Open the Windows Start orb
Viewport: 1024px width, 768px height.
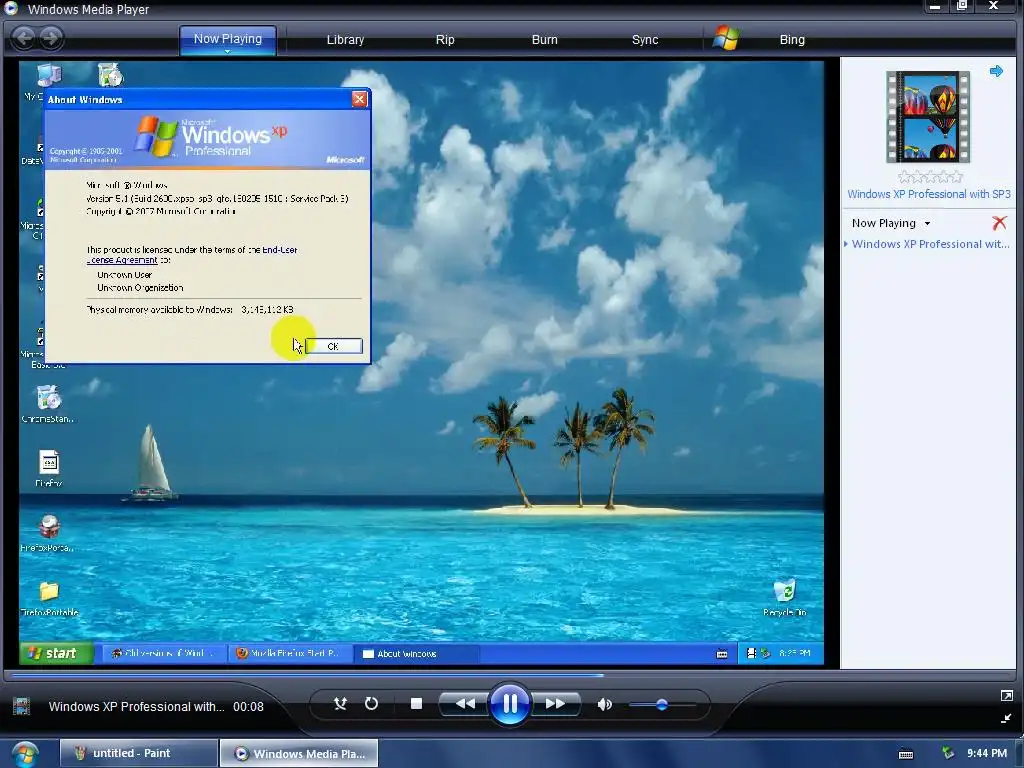point(25,754)
